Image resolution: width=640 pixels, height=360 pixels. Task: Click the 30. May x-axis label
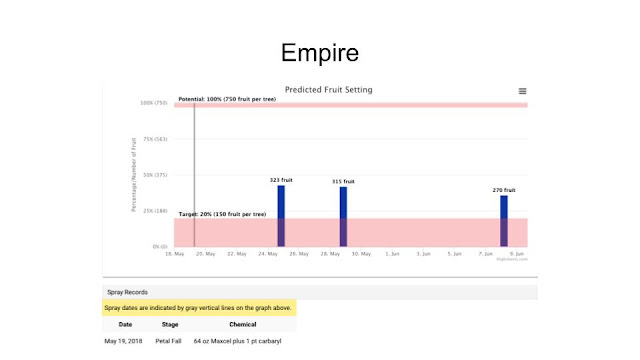[361, 254]
